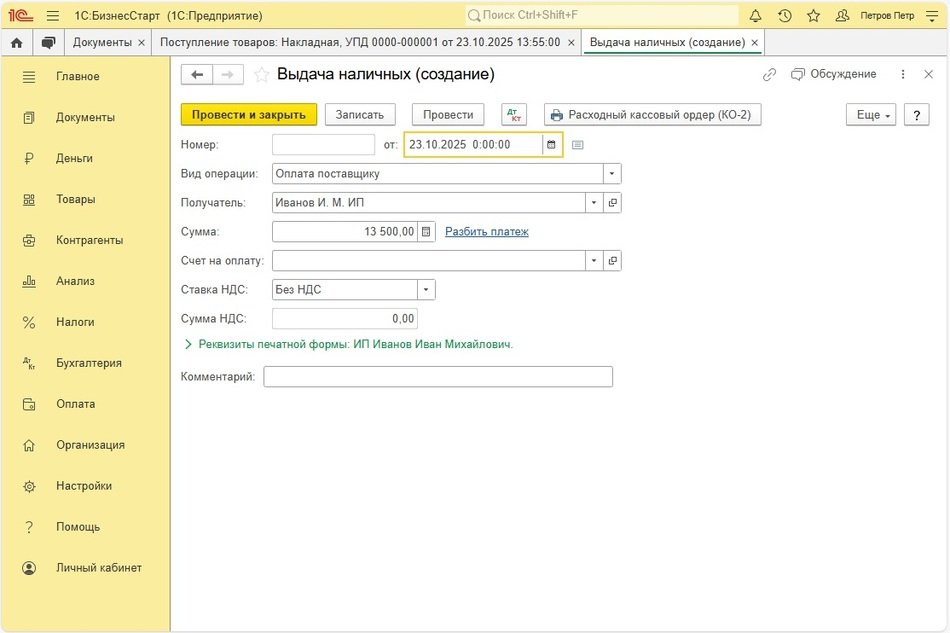950x633 pixels.
Task: Mark document as favorite with star
Action: coord(262,75)
